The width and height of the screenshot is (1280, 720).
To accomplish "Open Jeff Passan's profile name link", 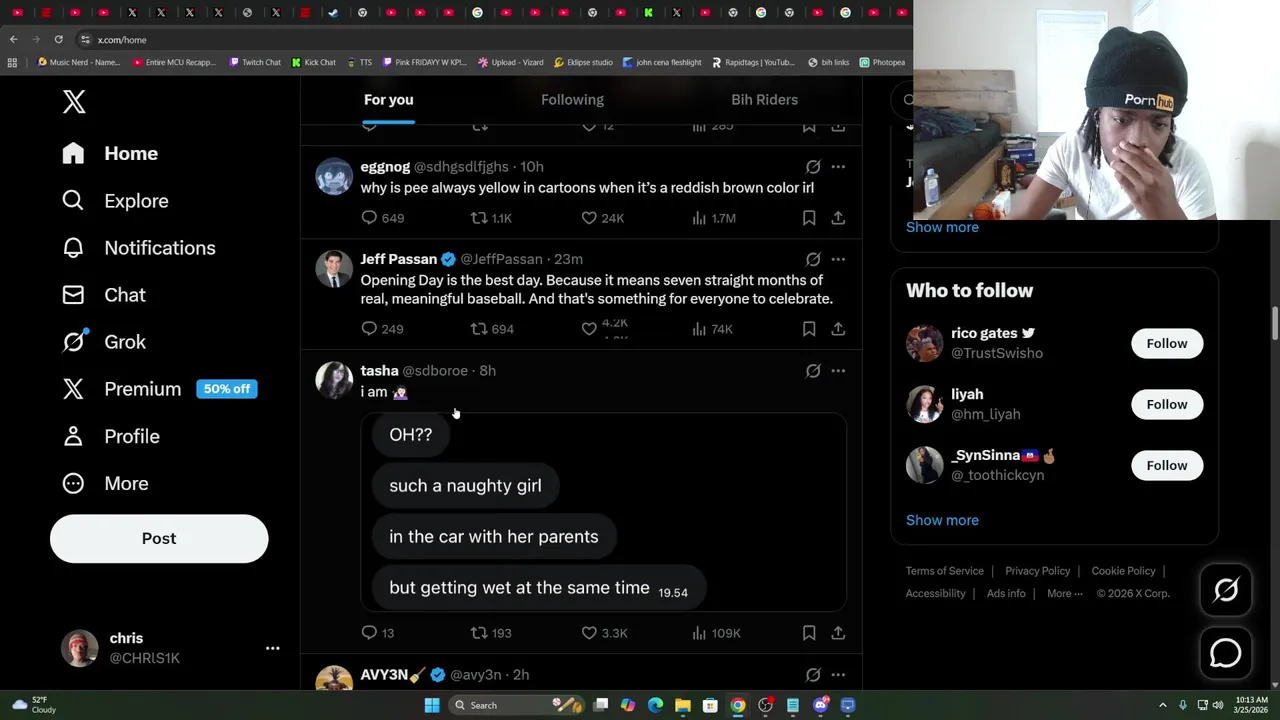I will pyautogui.click(x=398, y=259).
